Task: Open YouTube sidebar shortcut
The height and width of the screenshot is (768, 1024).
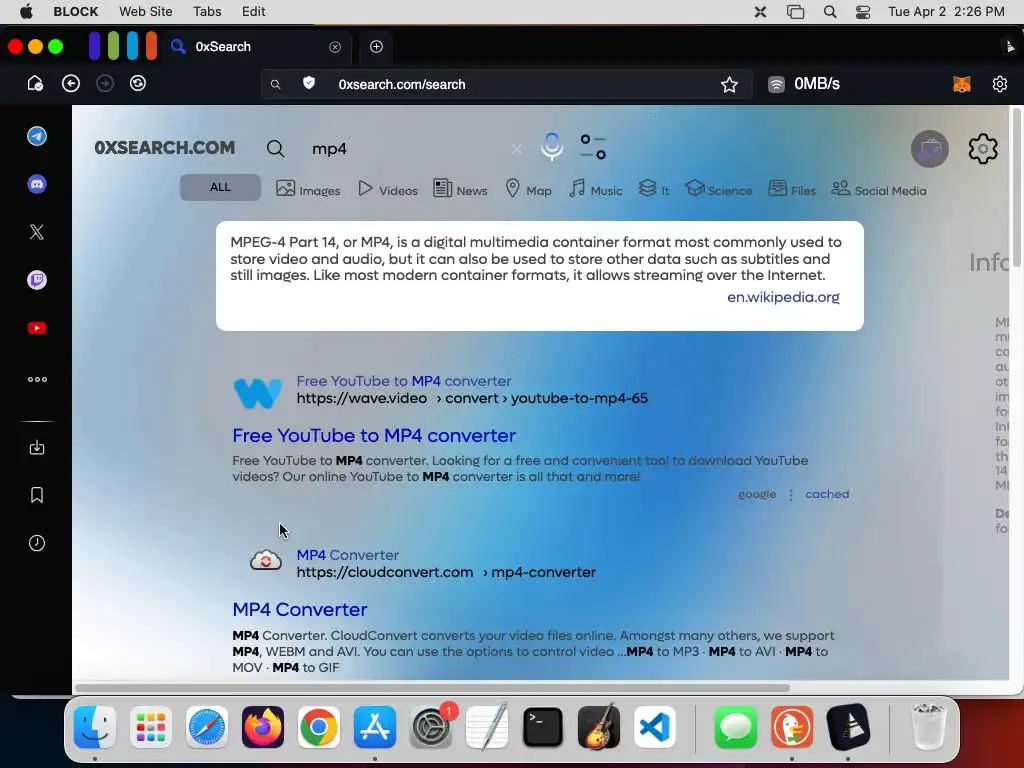Action: pos(37,328)
